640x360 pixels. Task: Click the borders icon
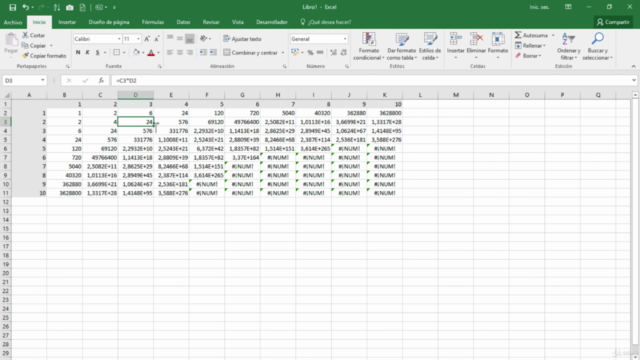point(116,52)
